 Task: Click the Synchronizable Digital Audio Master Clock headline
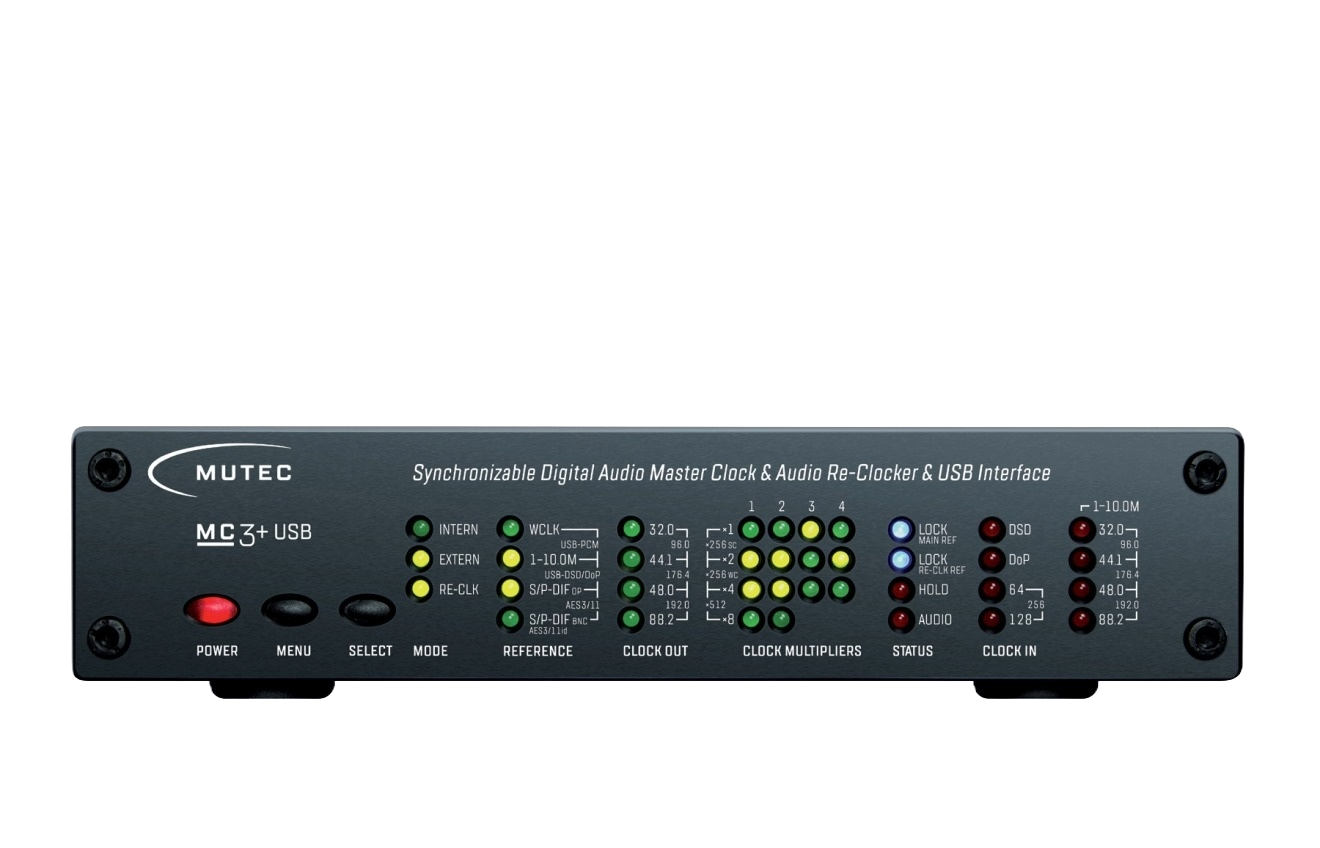pos(731,473)
